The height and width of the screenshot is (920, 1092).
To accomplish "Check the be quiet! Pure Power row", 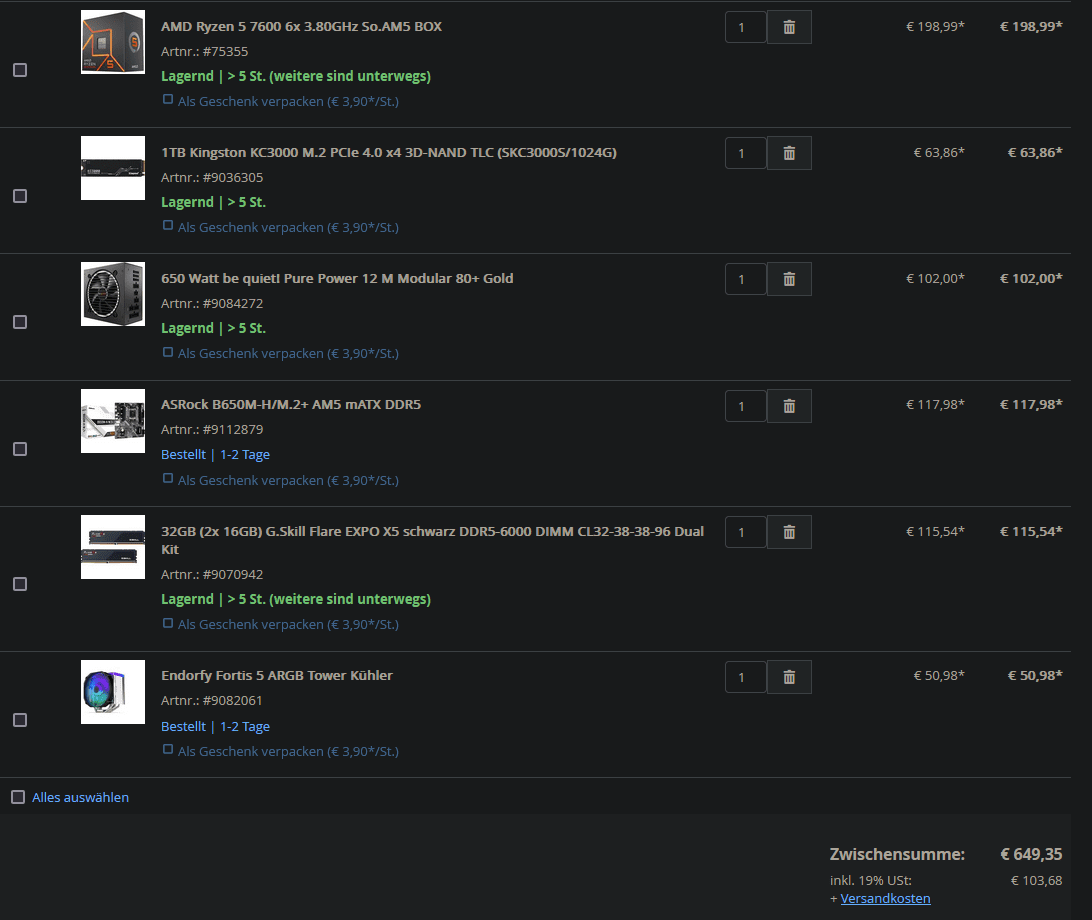I will click(x=20, y=322).
